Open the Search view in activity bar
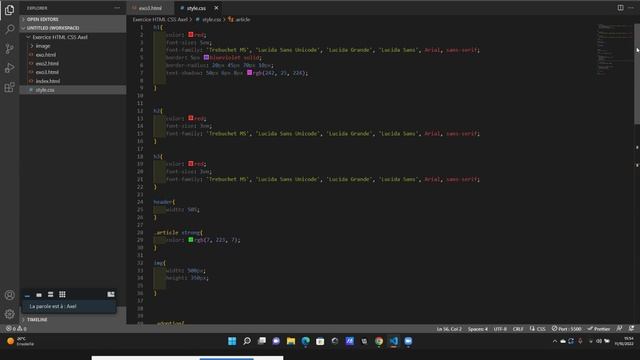 click(9, 29)
